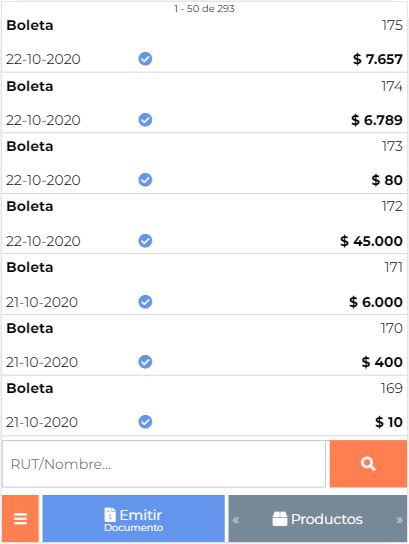Go to the previous section with left double chevron
The image size is (409, 544).
[236, 520]
